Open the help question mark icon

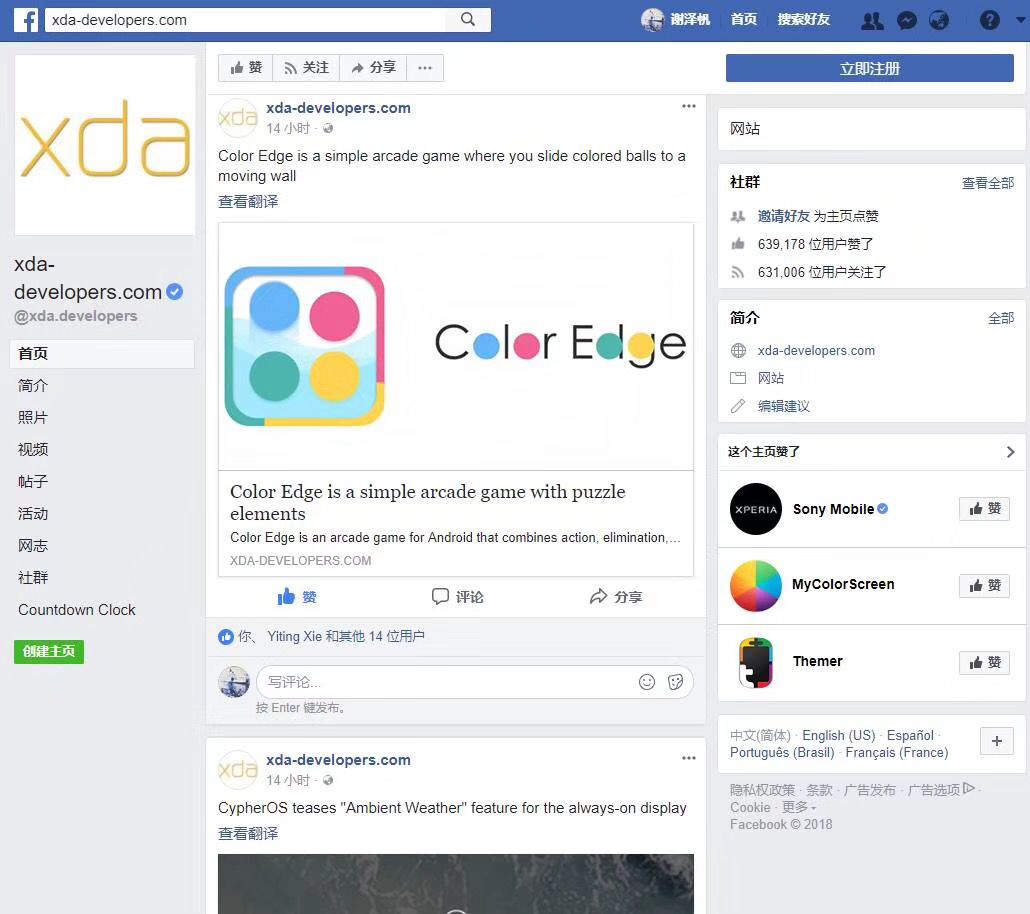point(989,20)
